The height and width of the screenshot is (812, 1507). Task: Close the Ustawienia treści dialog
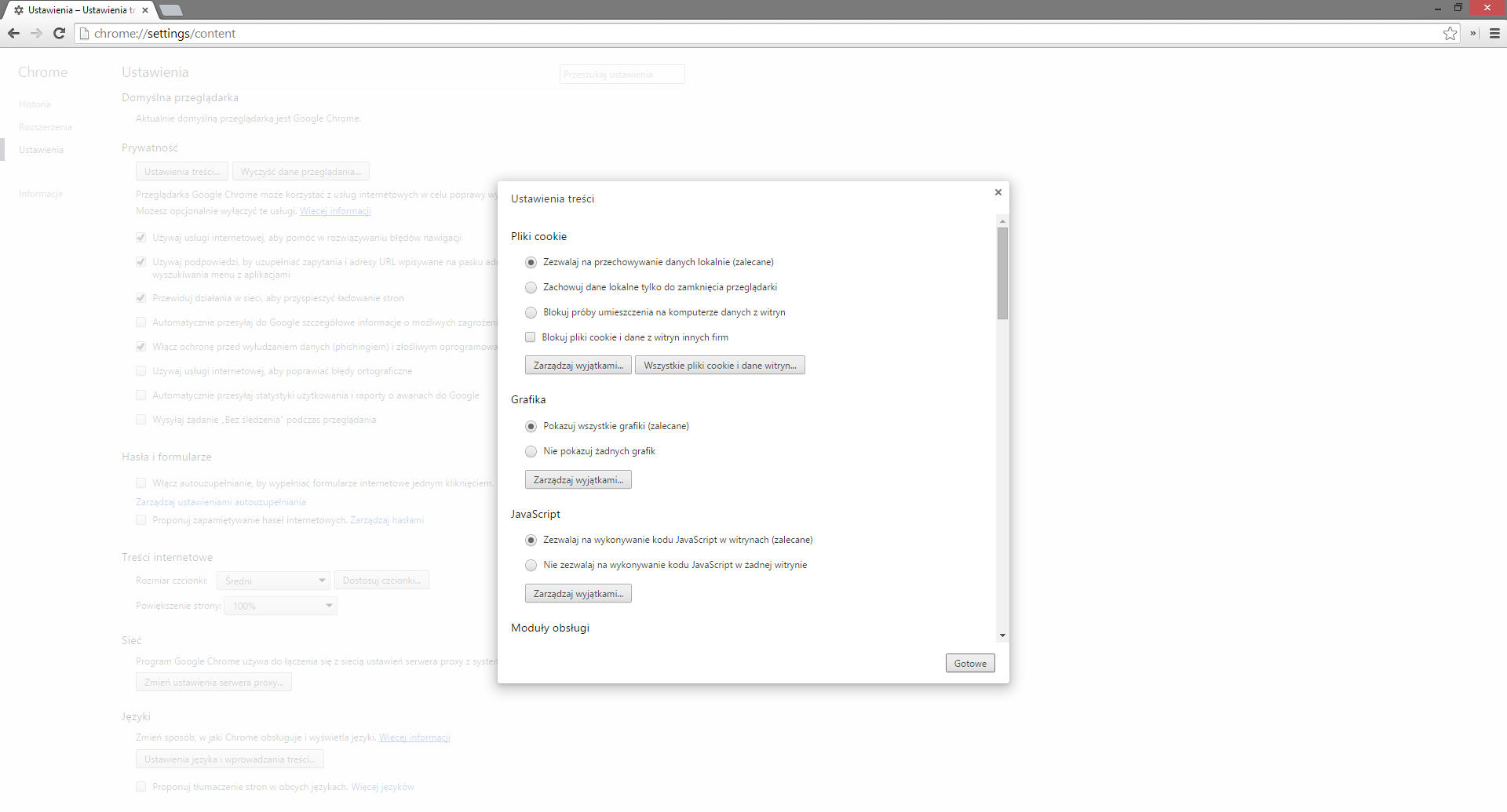tap(998, 192)
